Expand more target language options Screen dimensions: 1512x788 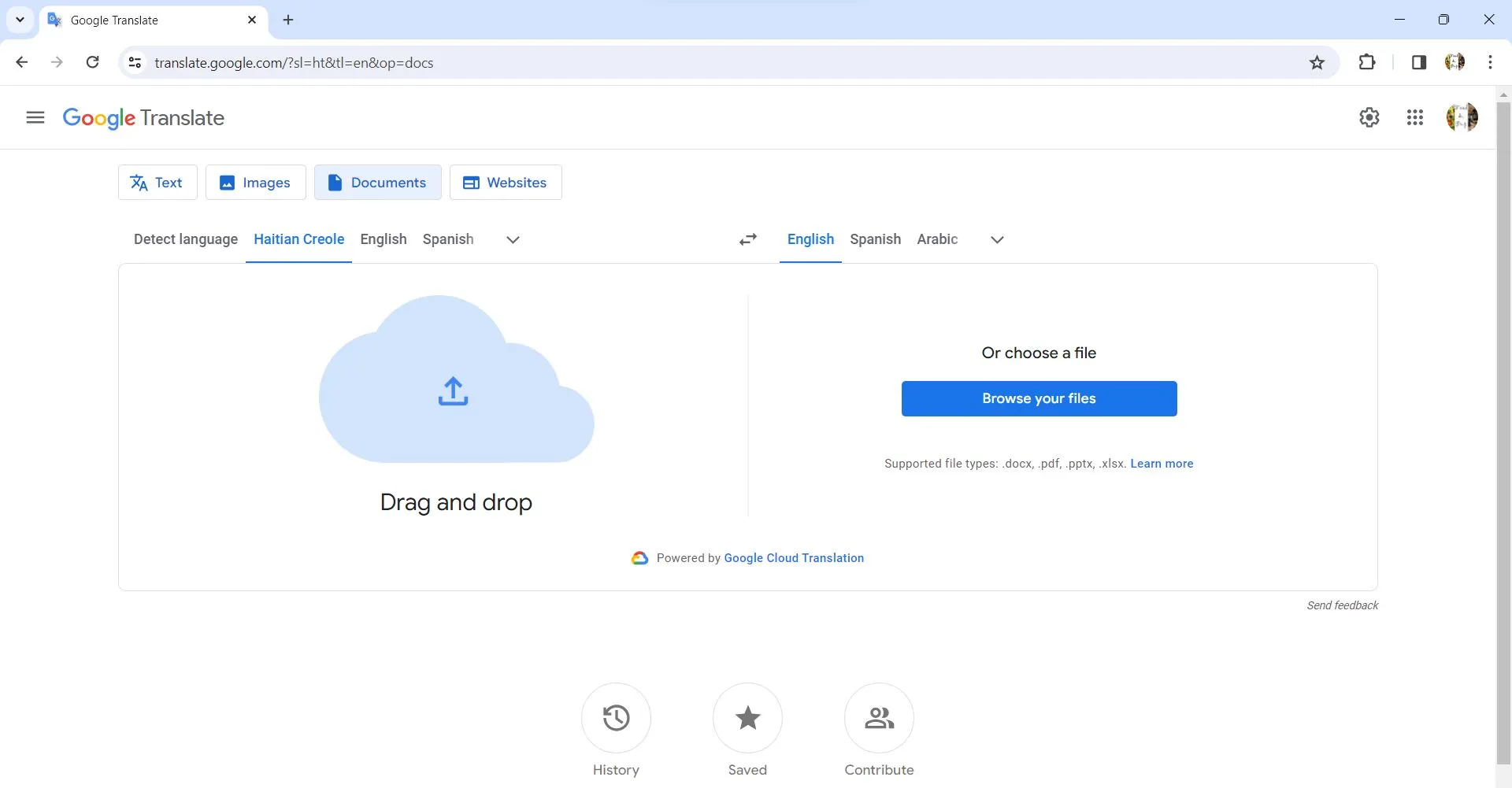(x=995, y=239)
